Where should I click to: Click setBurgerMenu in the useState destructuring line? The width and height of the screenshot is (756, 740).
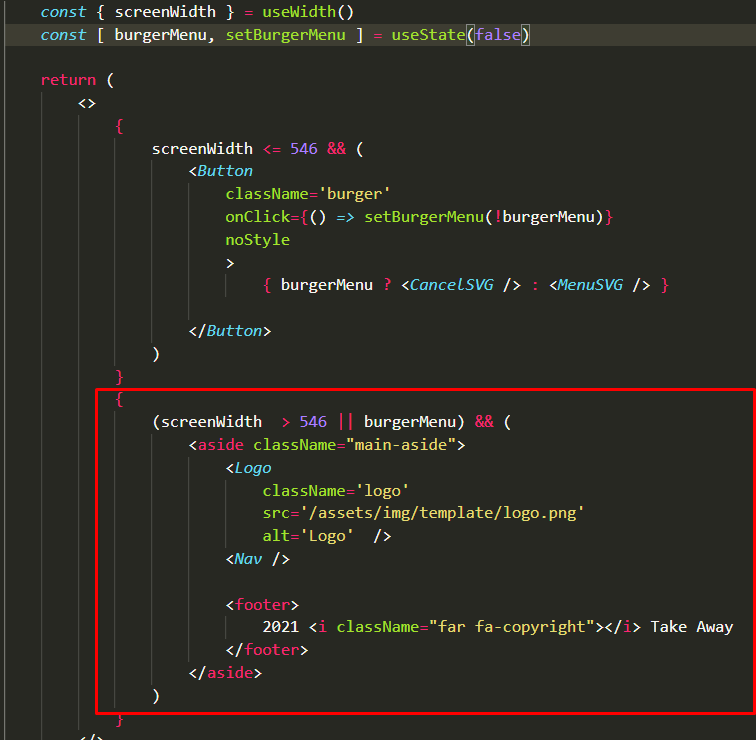(285, 35)
